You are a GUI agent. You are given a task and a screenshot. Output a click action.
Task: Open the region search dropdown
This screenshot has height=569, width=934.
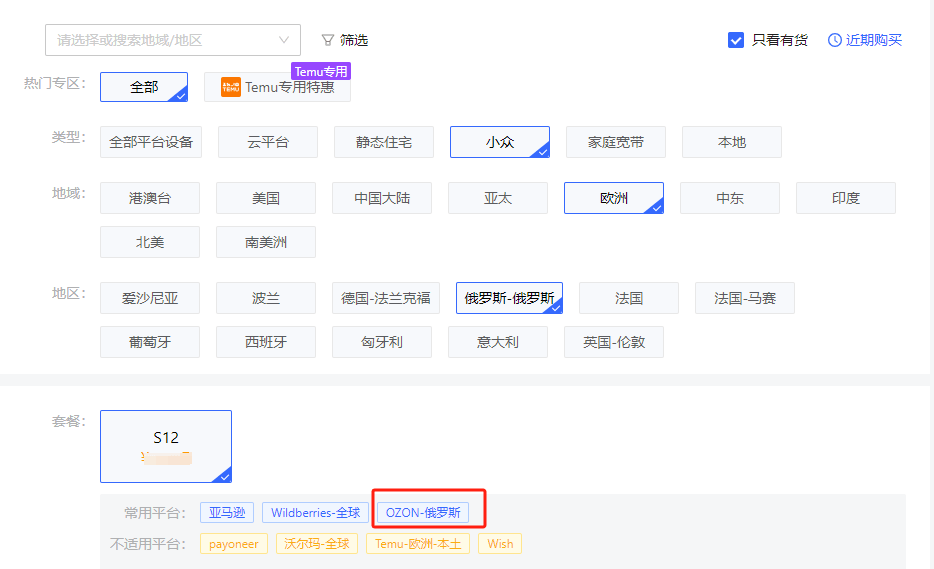(160, 40)
